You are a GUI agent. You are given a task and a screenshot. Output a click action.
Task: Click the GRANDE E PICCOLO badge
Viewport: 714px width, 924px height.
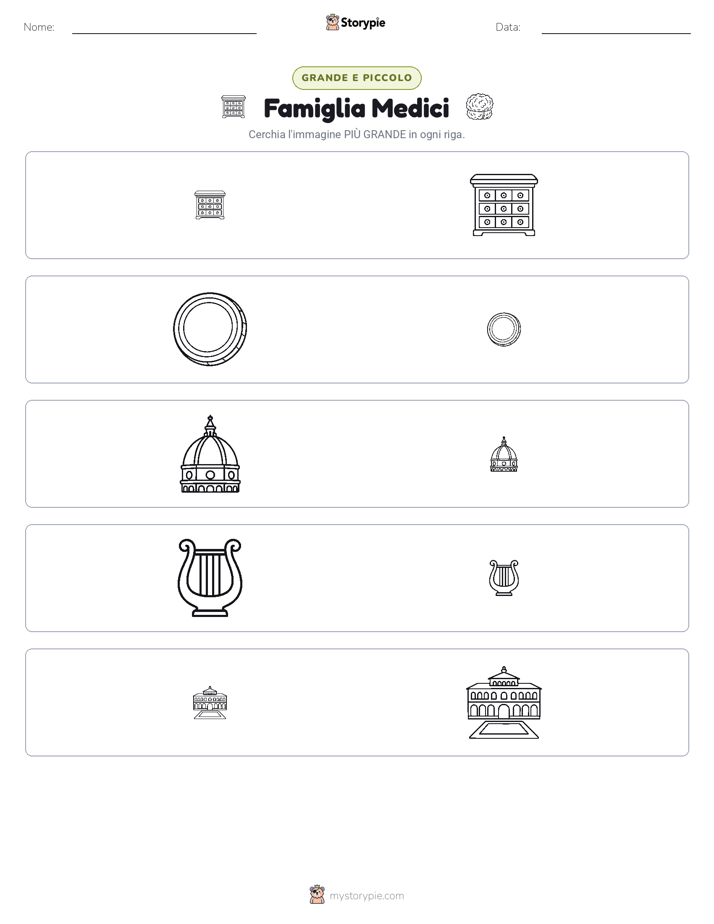356,78
